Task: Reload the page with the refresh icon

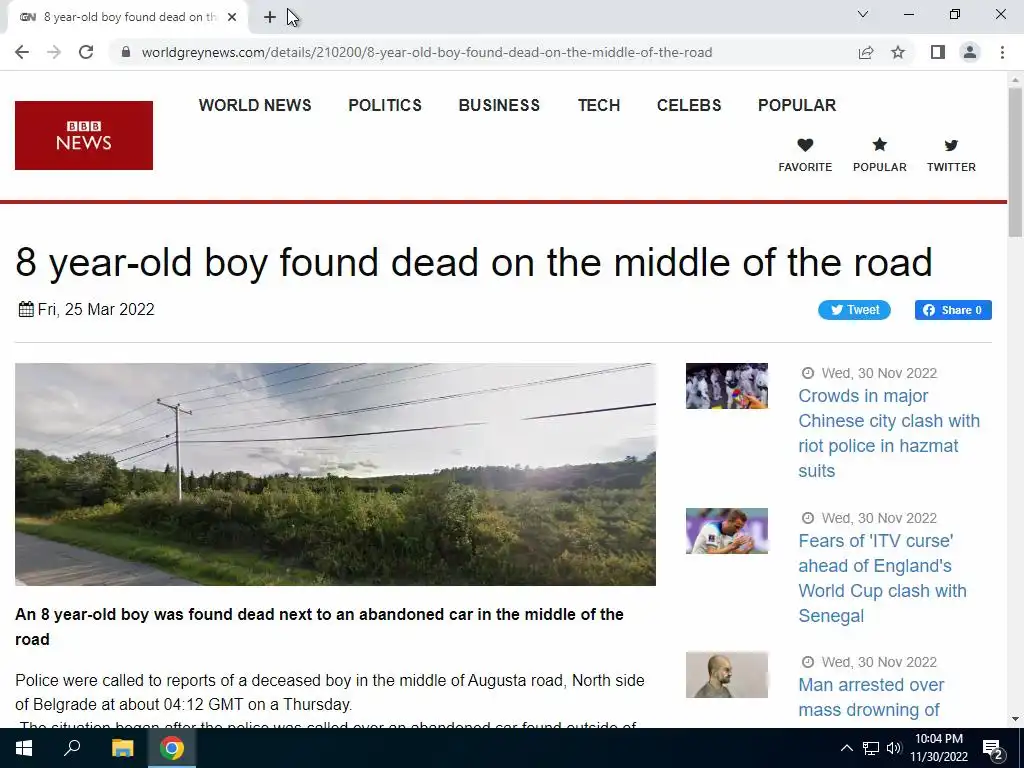Action: coord(86,52)
